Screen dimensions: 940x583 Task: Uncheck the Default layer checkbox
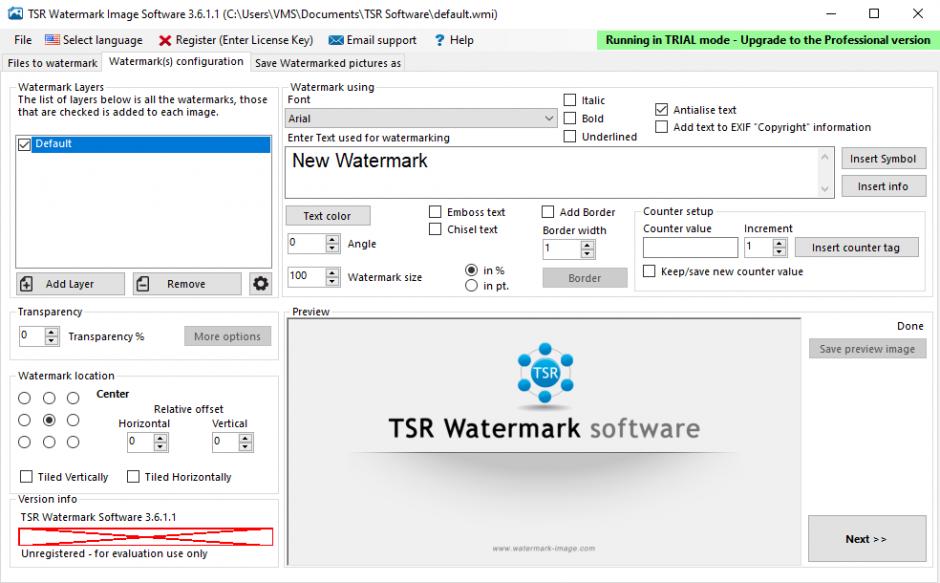(24, 145)
